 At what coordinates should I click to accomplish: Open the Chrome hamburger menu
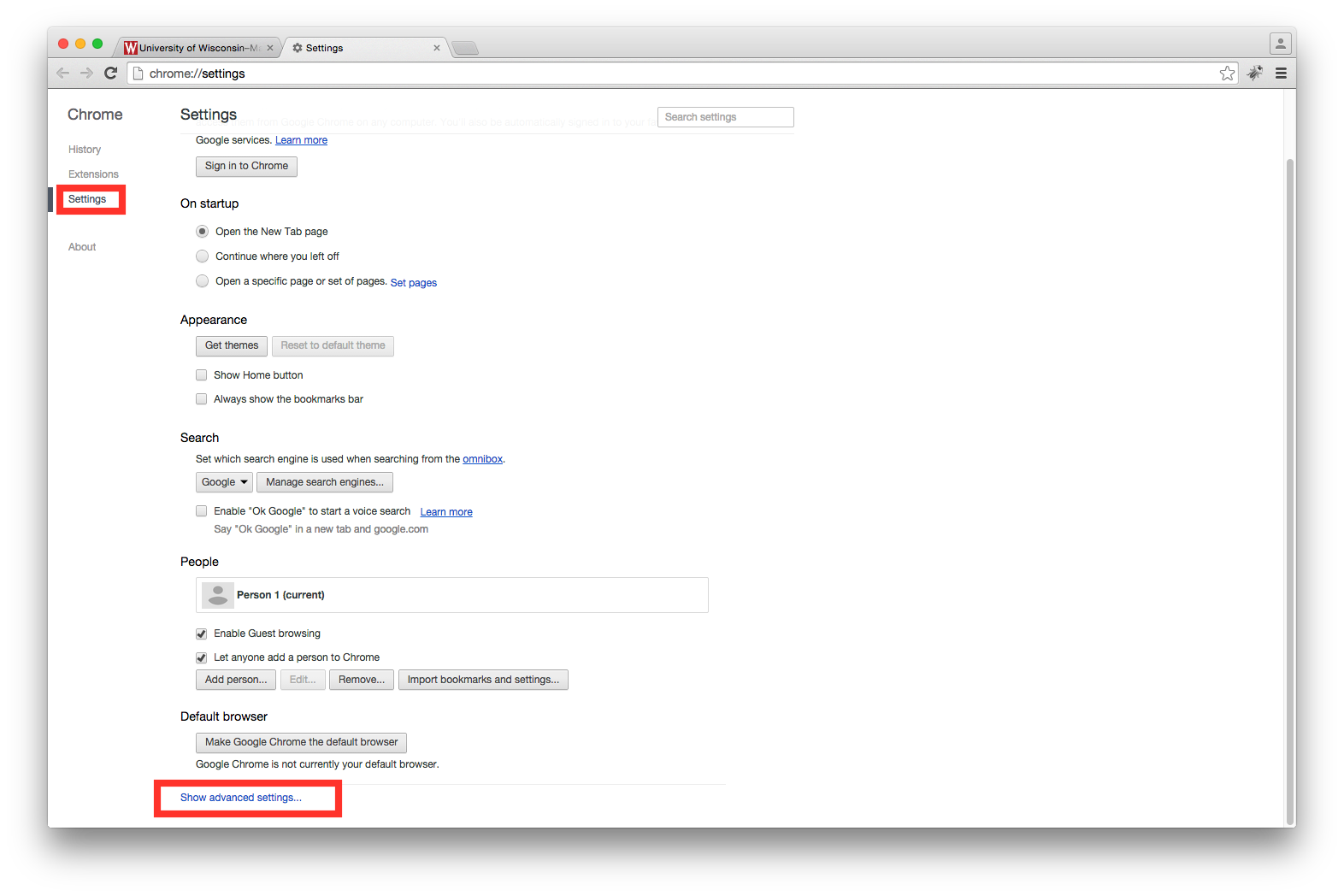click(1281, 74)
